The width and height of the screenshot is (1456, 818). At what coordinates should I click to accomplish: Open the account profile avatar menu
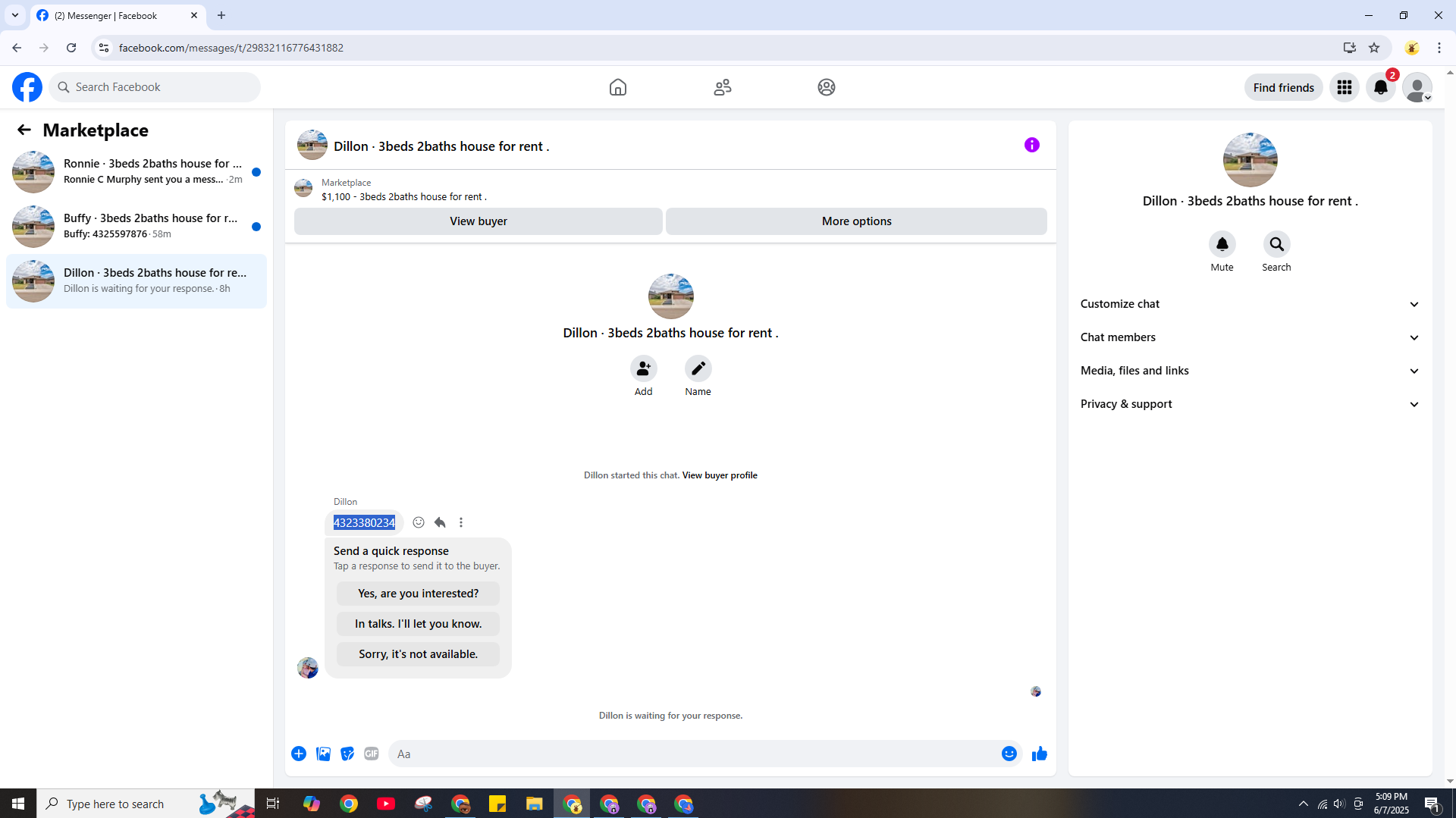(x=1417, y=87)
